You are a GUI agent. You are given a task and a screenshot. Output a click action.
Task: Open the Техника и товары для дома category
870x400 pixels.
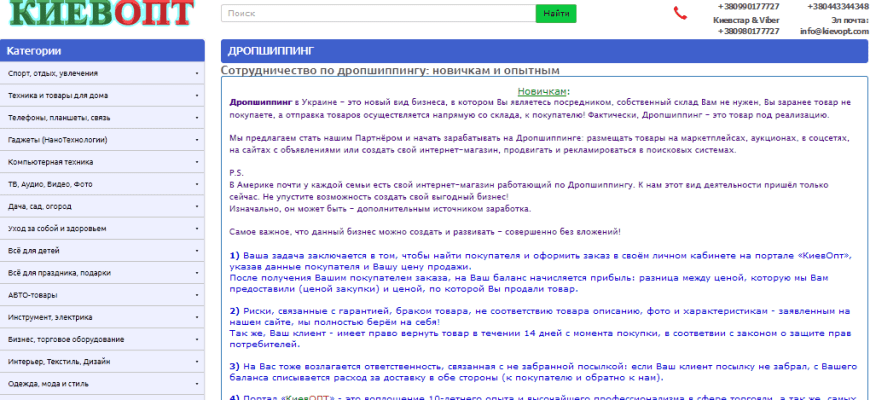[x=102, y=95]
